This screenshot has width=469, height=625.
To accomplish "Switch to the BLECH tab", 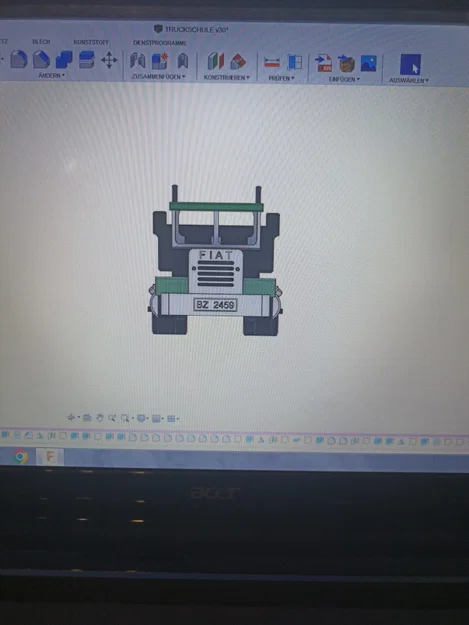I will tap(41, 41).
